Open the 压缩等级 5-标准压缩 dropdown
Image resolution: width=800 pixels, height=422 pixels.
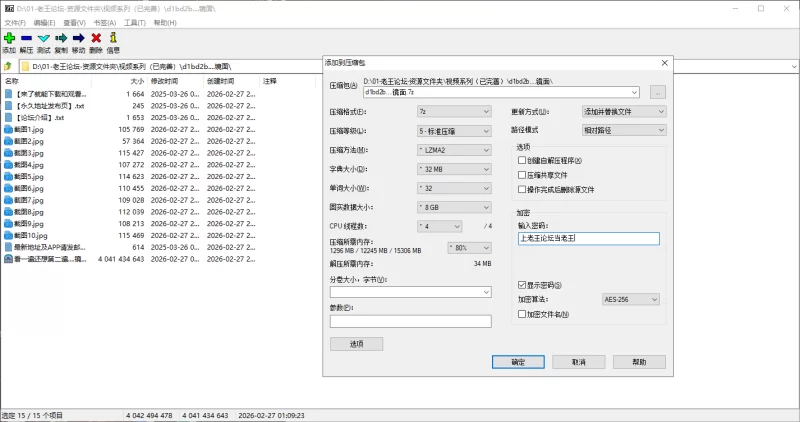point(454,131)
